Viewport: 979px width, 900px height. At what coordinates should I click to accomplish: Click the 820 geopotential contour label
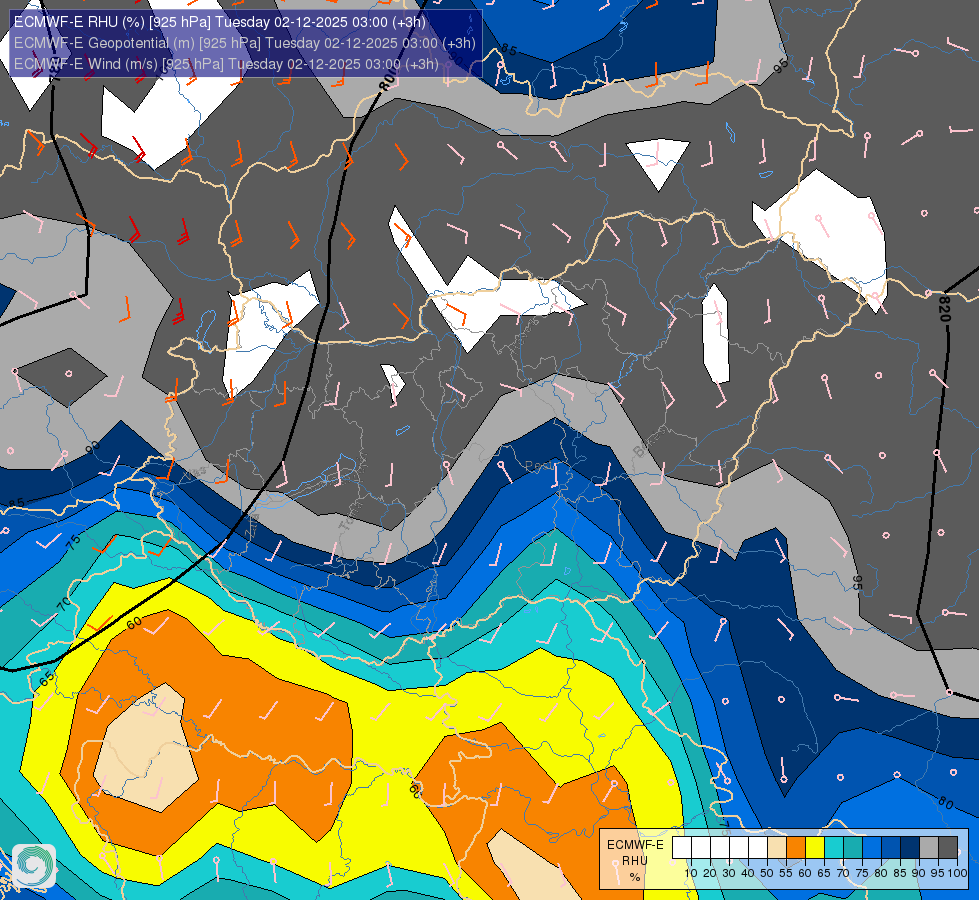click(x=945, y=309)
